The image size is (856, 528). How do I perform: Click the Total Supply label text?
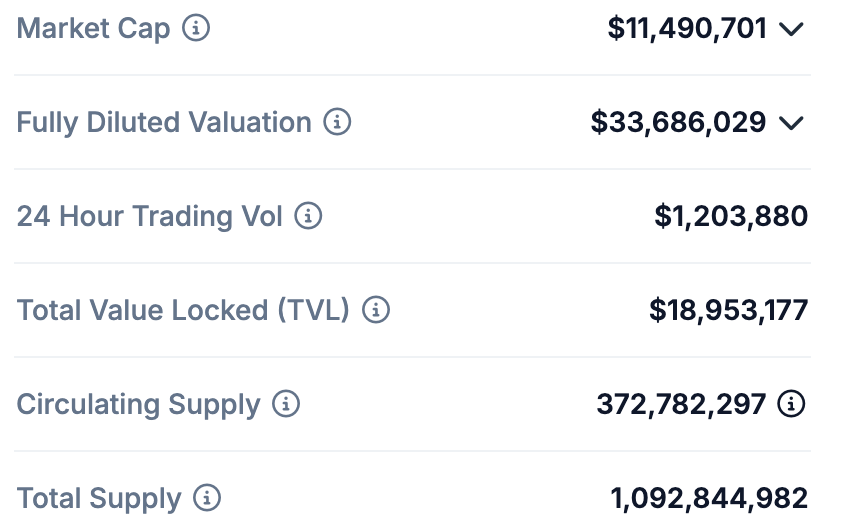(99, 498)
